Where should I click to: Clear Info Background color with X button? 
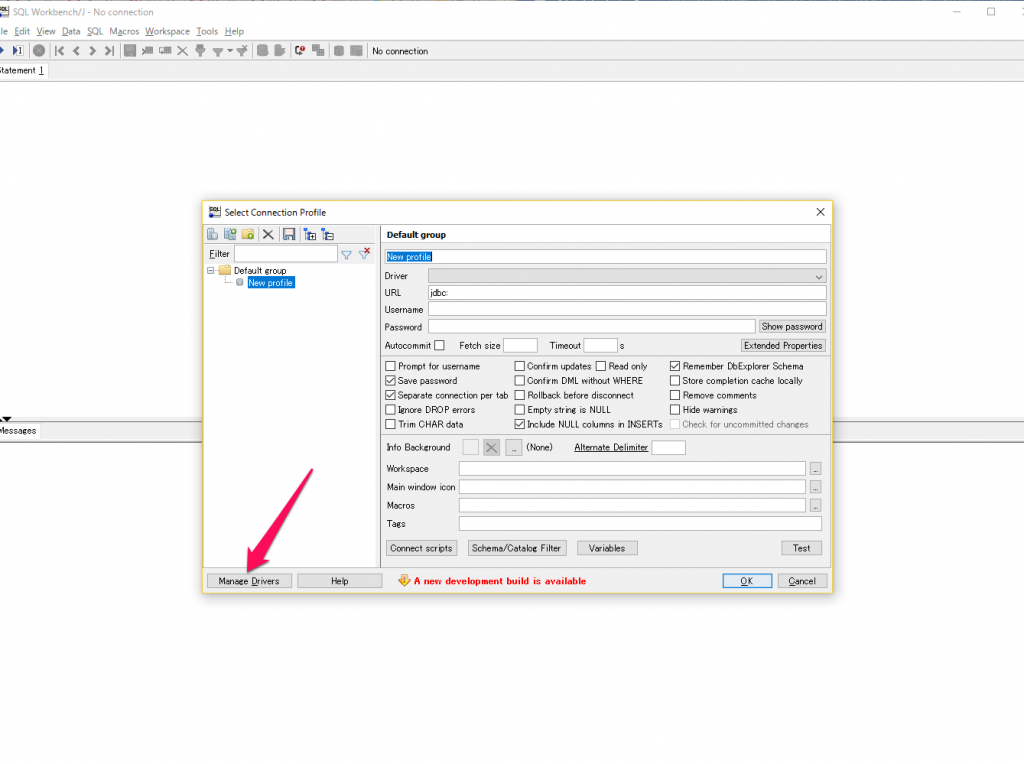[x=492, y=447]
